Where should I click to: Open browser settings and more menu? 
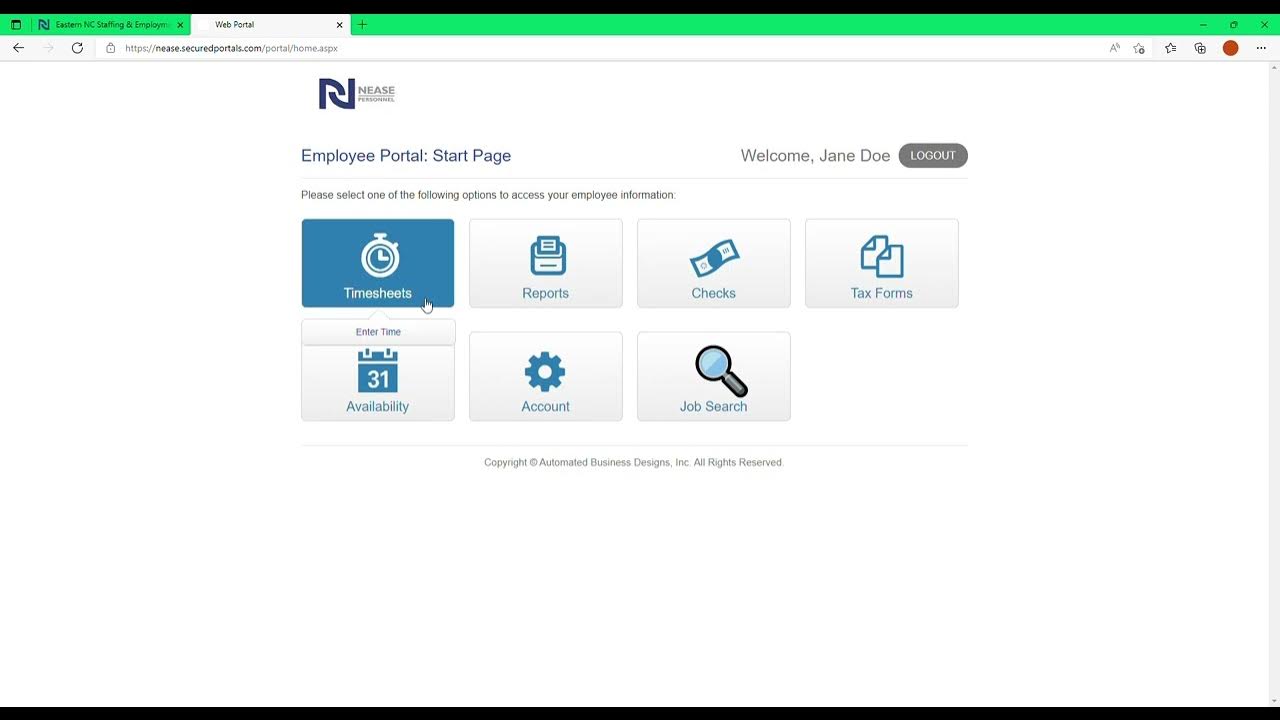point(1261,48)
